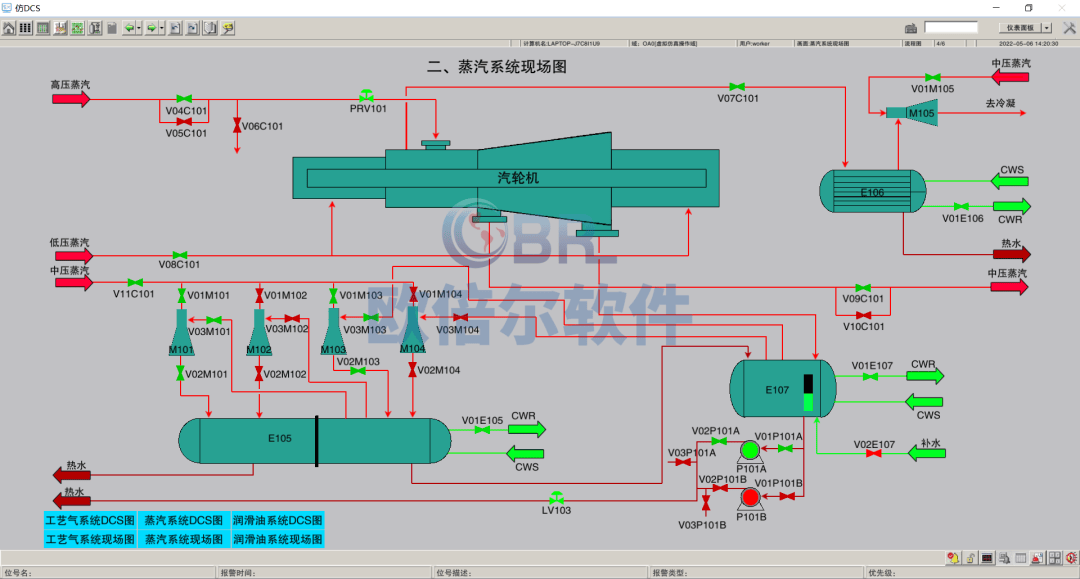Click ejector M104
This screenshot has width=1080, height=579.
413,330
